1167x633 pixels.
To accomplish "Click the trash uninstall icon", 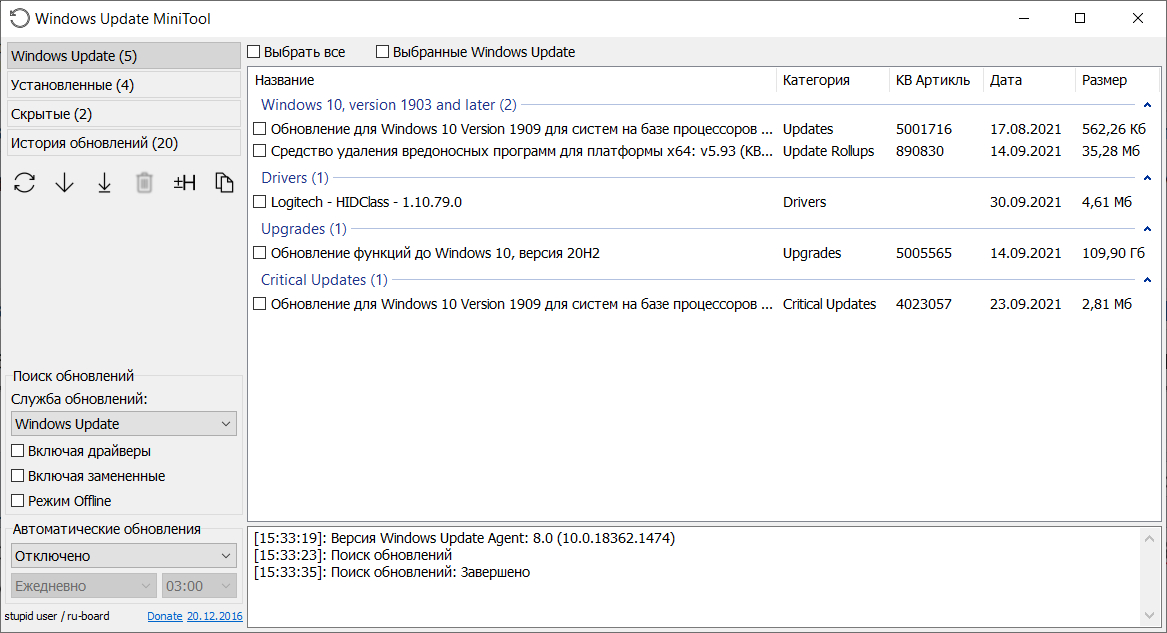I will (x=145, y=183).
